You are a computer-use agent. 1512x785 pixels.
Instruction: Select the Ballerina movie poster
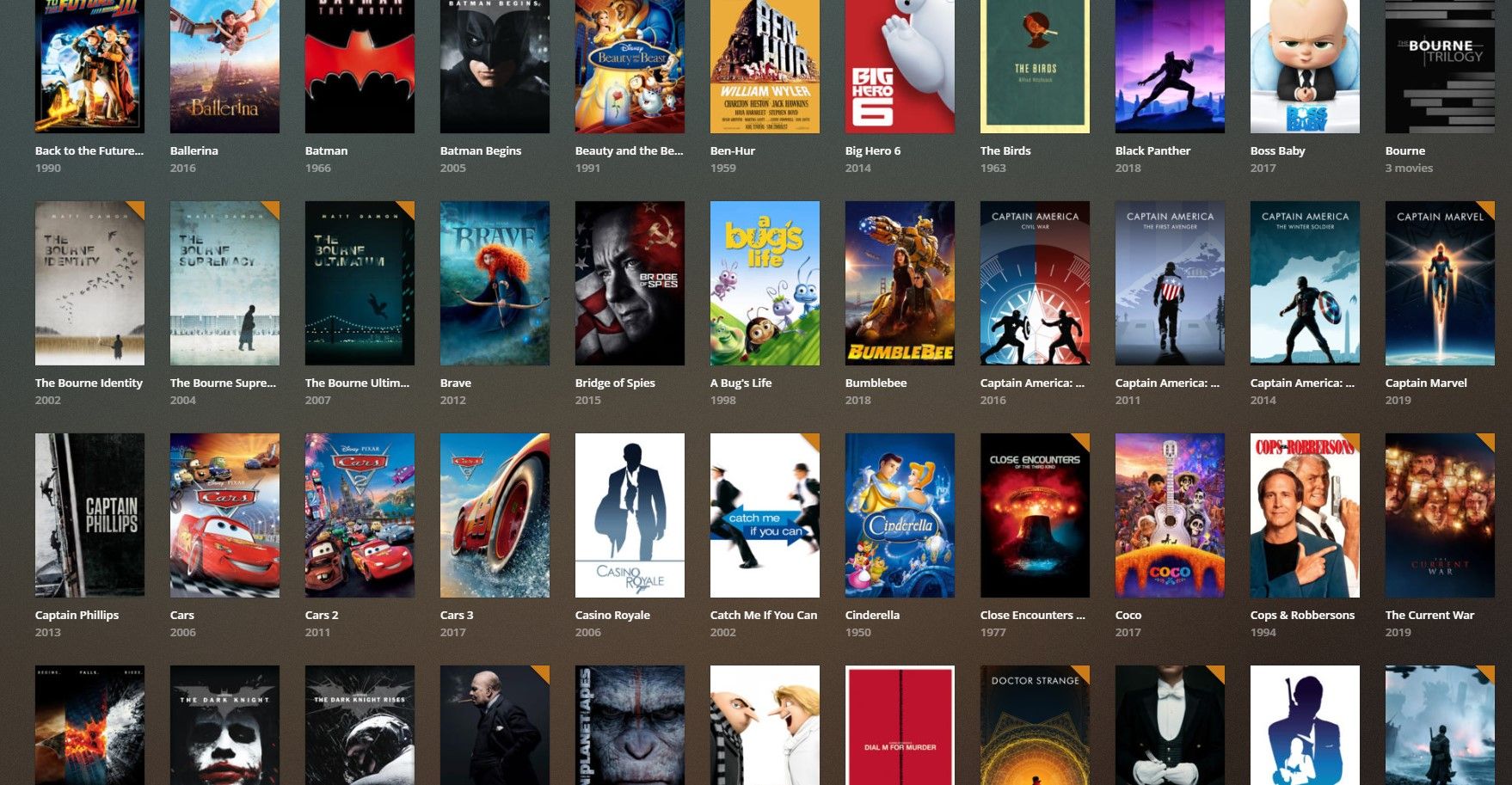(224, 66)
